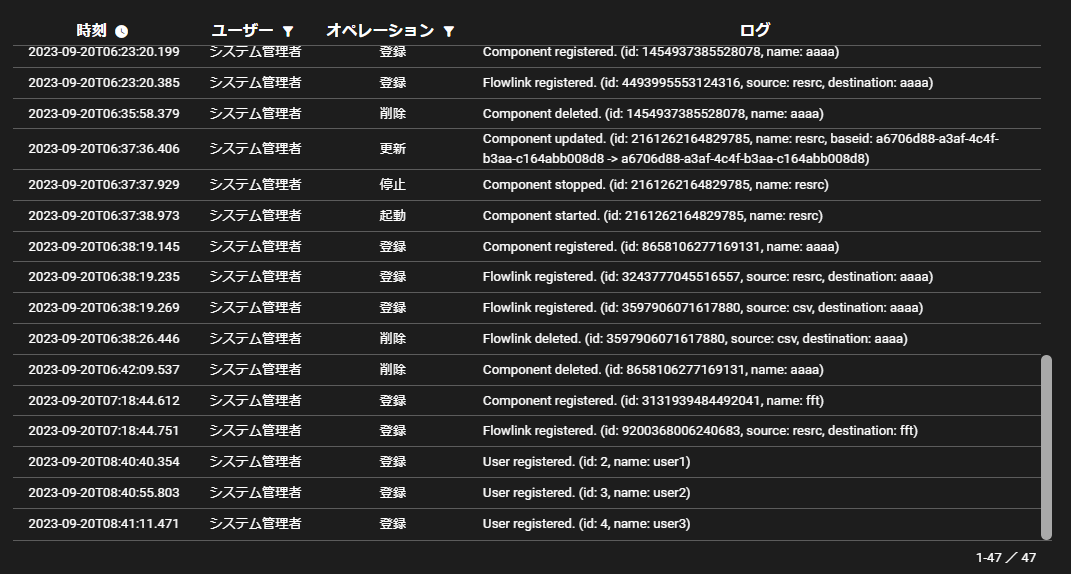Click the '1-47 / 47' pagination label
This screenshot has height=574, width=1071.
click(x=1006, y=557)
